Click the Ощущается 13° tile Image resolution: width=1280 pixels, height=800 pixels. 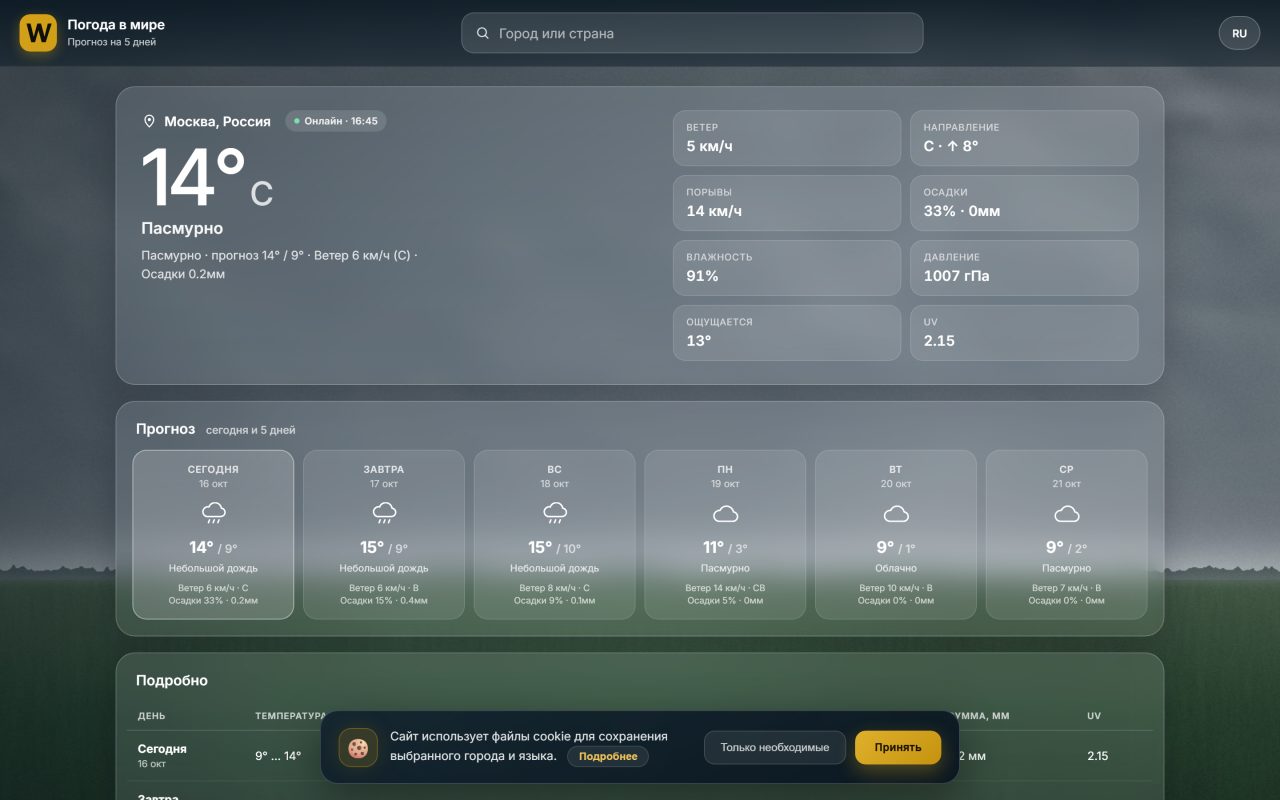coord(787,333)
